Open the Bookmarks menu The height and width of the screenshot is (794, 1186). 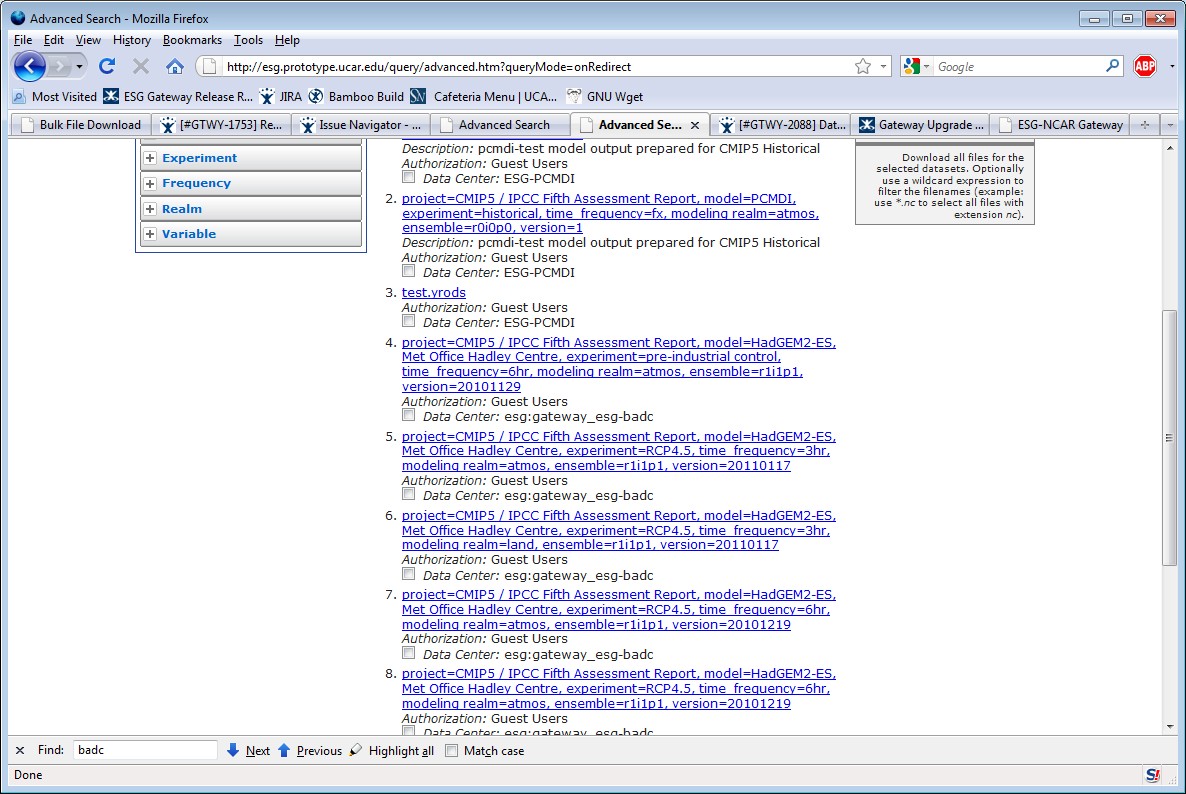192,40
